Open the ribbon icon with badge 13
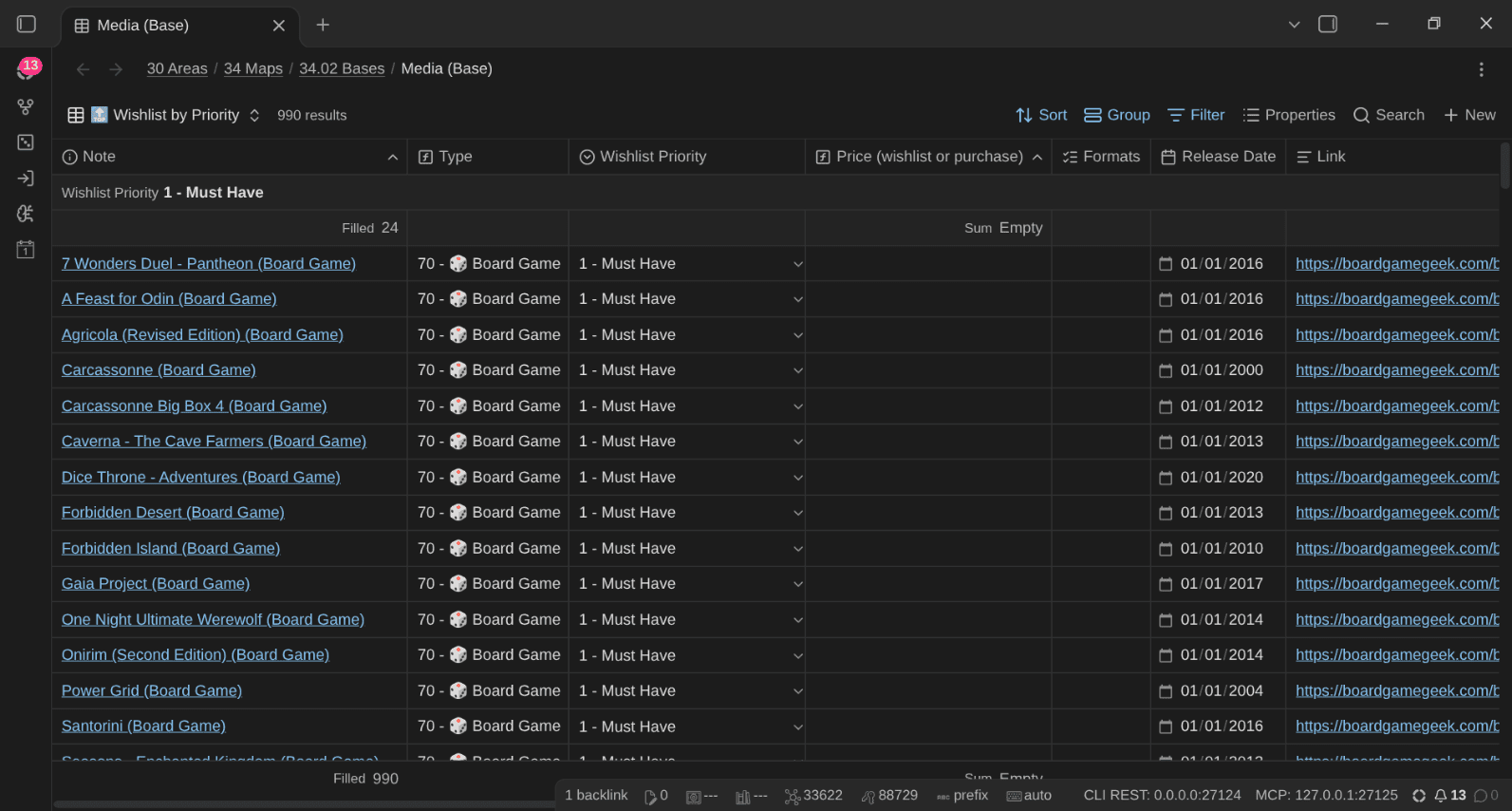Image resolution: width=1512 pixels, height=811 pixels. (x=27, y=69)
